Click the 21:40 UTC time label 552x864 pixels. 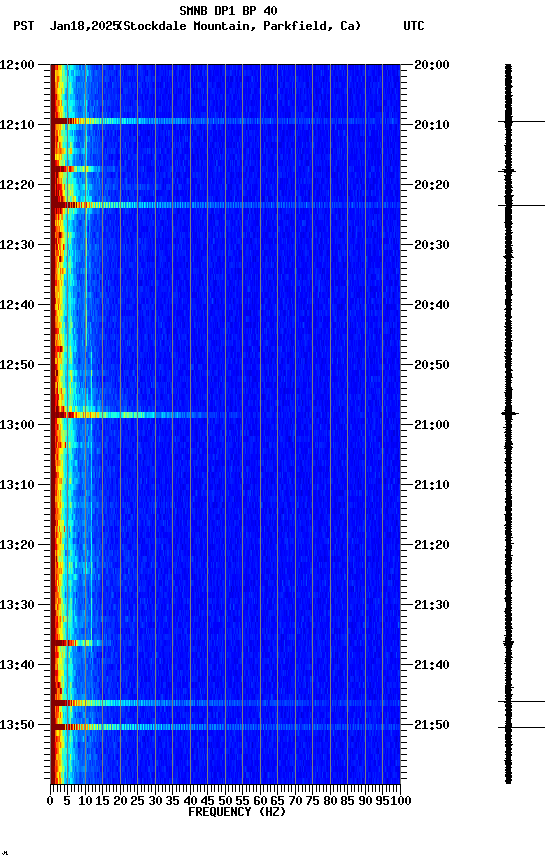click(x=431, y=666)
